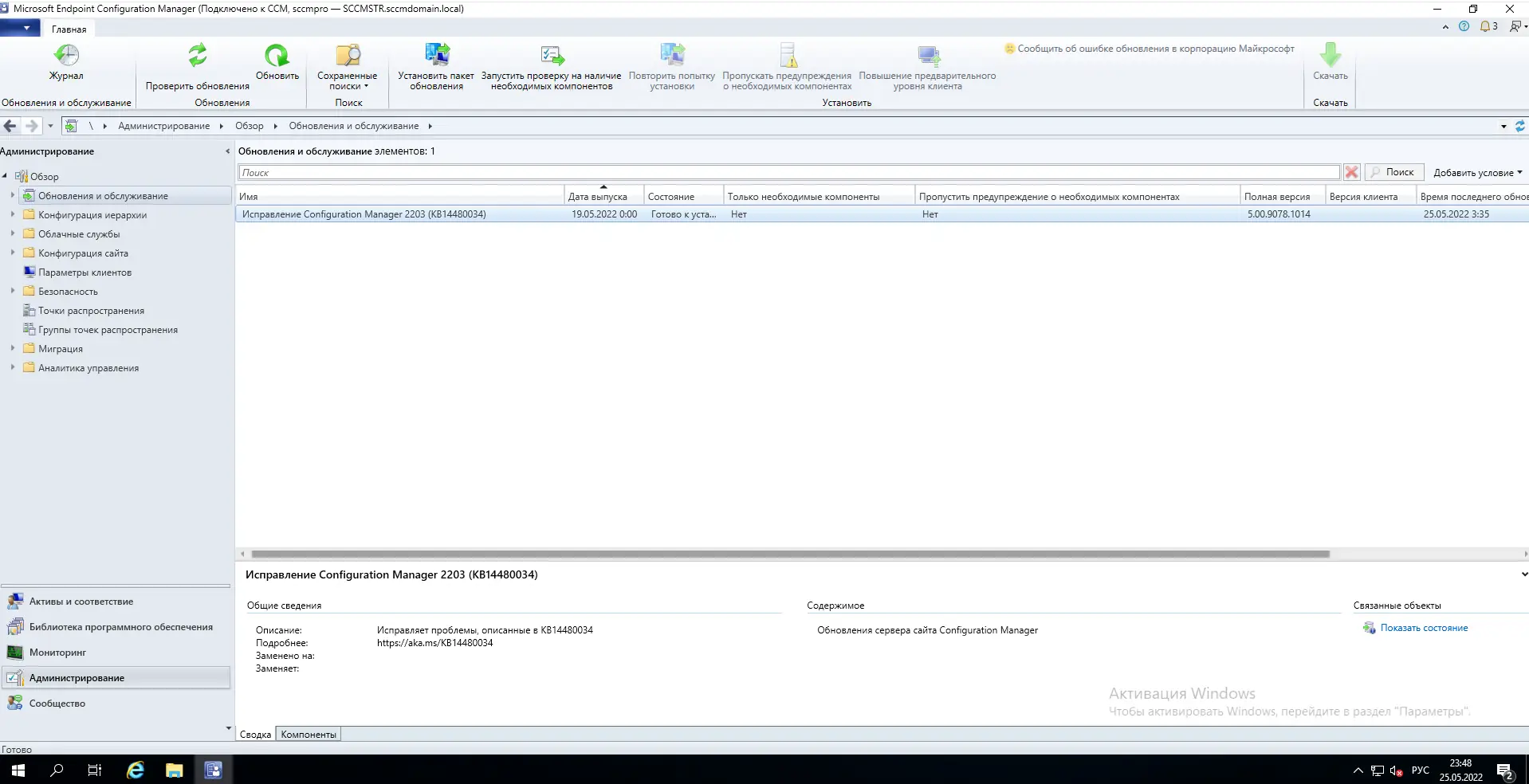This screenshot has width=1529, height=784.
Task: Open the Сообщество workspace
Action: pos(116,704)
